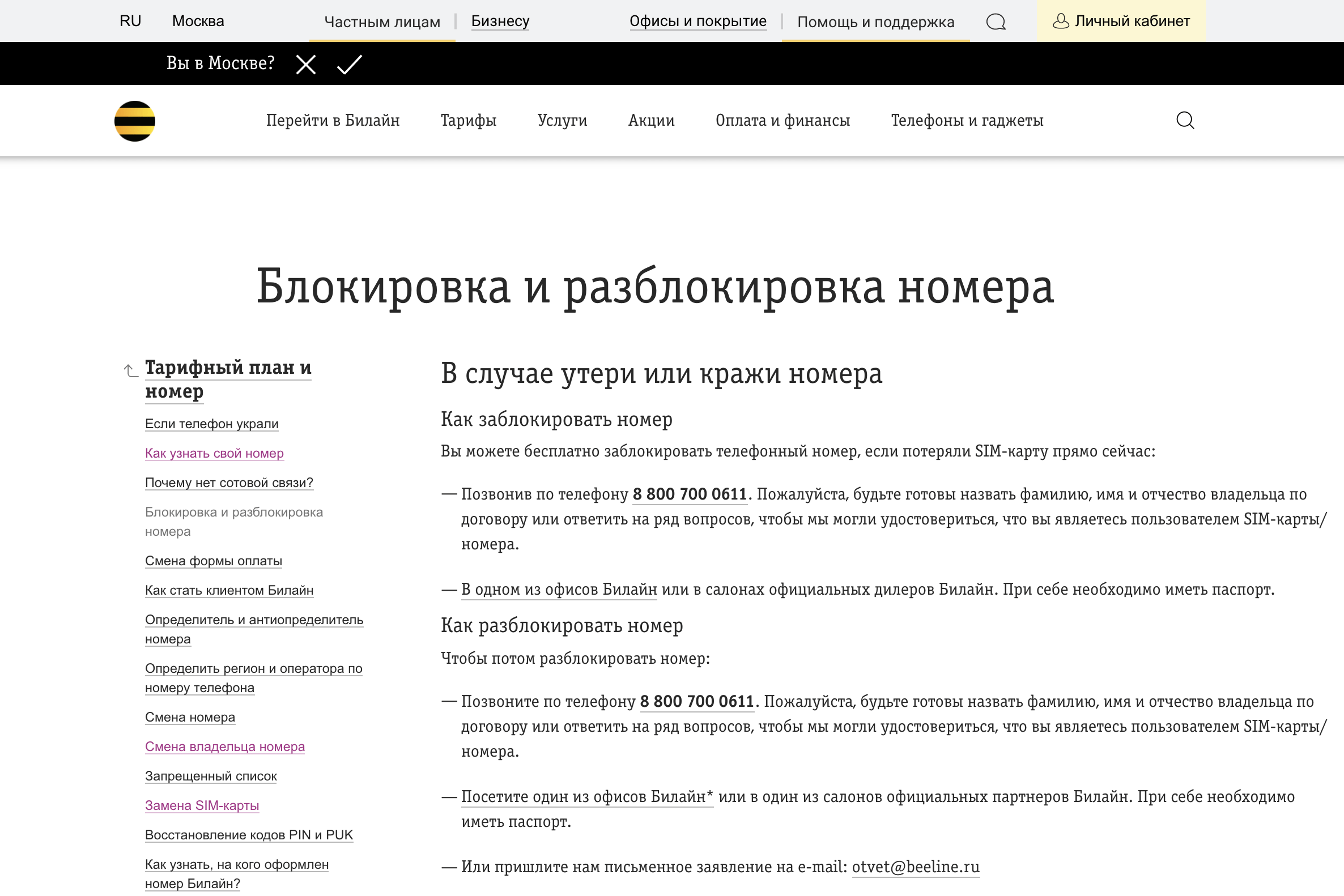The height and width of the screenshot is (896, 1344).
Task: Open Помощь и поддержка
Action: point(876,22)
